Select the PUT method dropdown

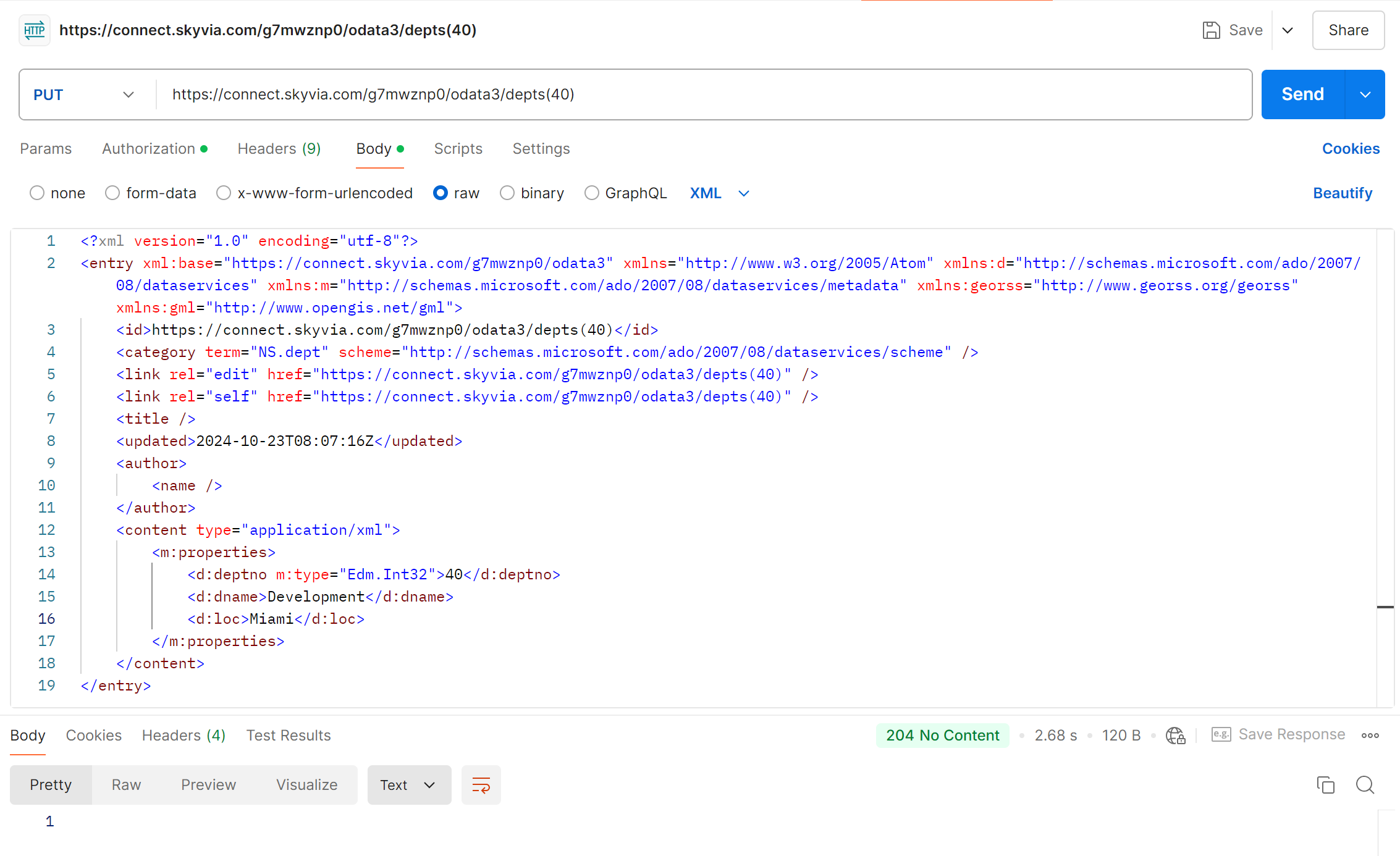pyautogui.click(x=83, y=94)
